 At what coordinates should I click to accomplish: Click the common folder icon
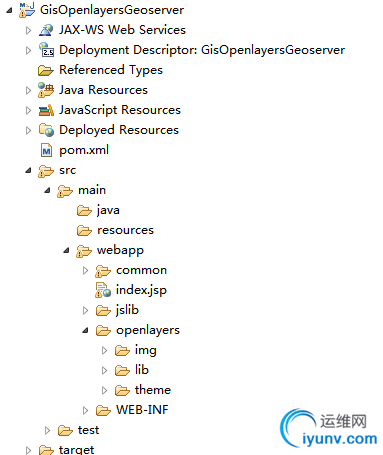click(x=103, y=271)
